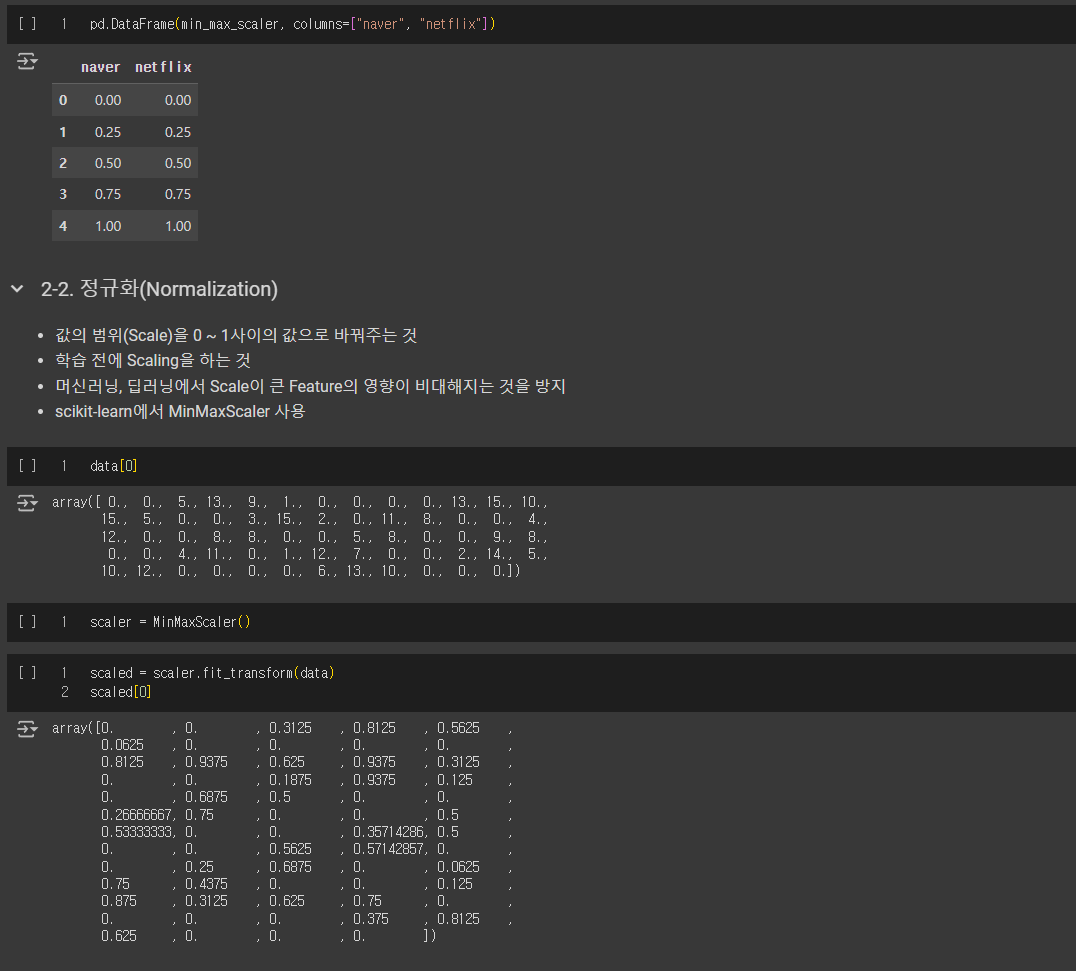Click the value 0.57142857 in the scaled output
The width and height of the screenshot is (1076, 971).
[x=388, y=850]
